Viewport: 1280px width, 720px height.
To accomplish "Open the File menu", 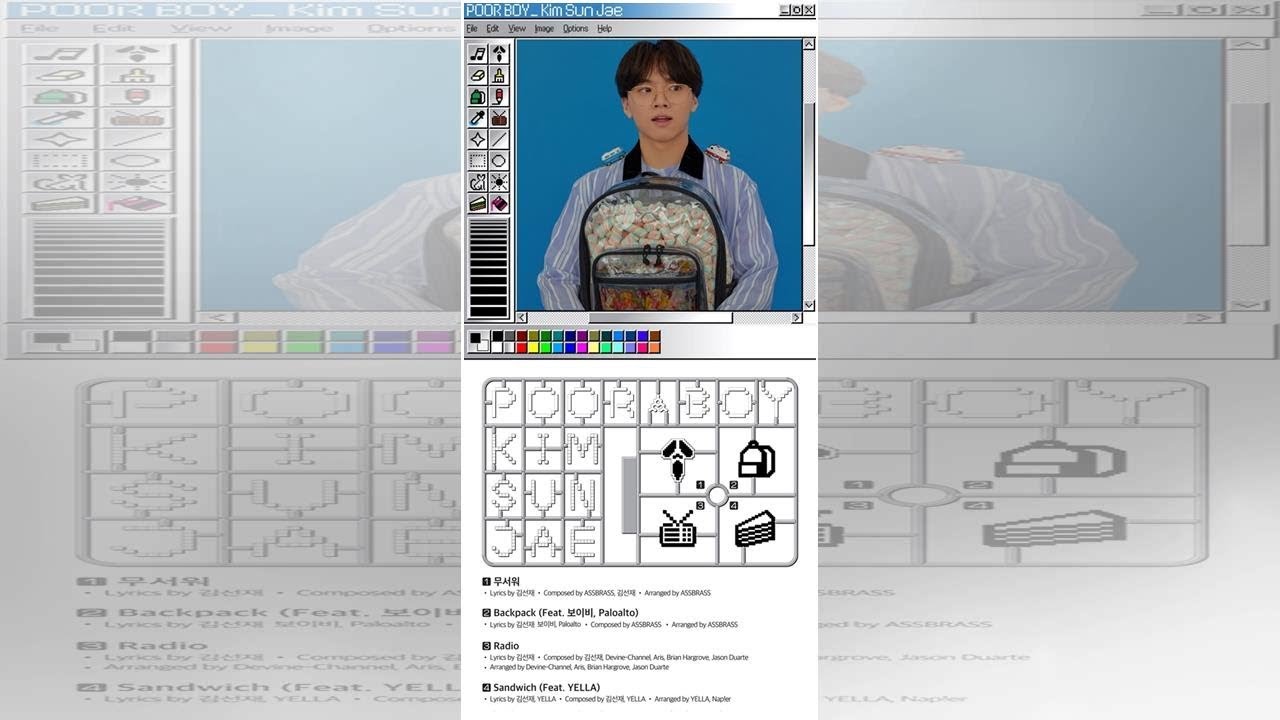I will pos(472,29).
